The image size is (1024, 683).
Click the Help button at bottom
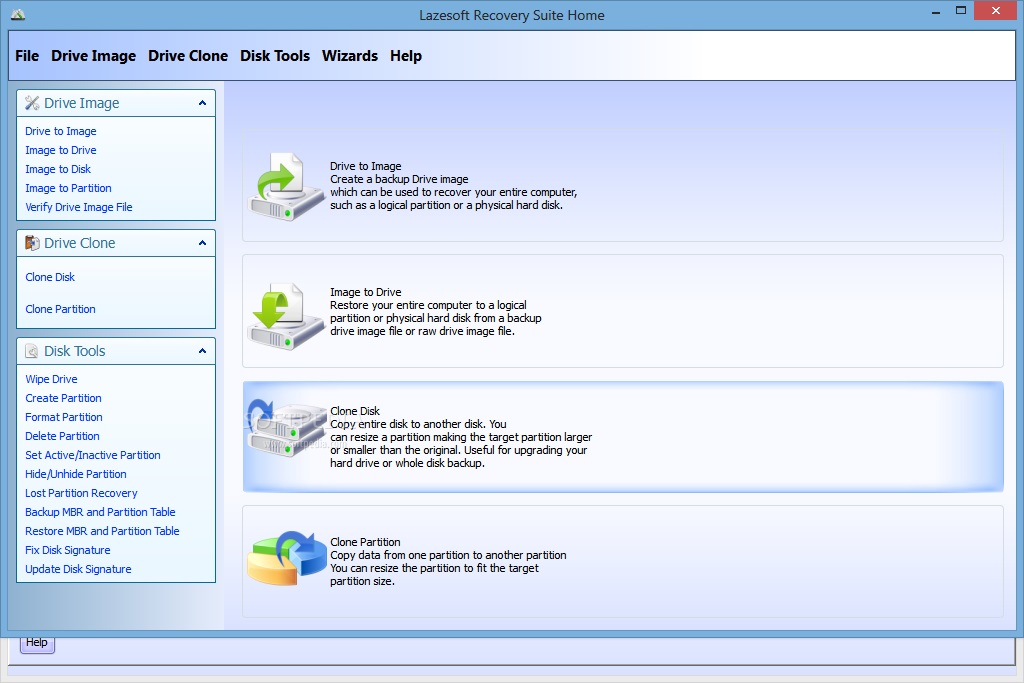[37, 643]
